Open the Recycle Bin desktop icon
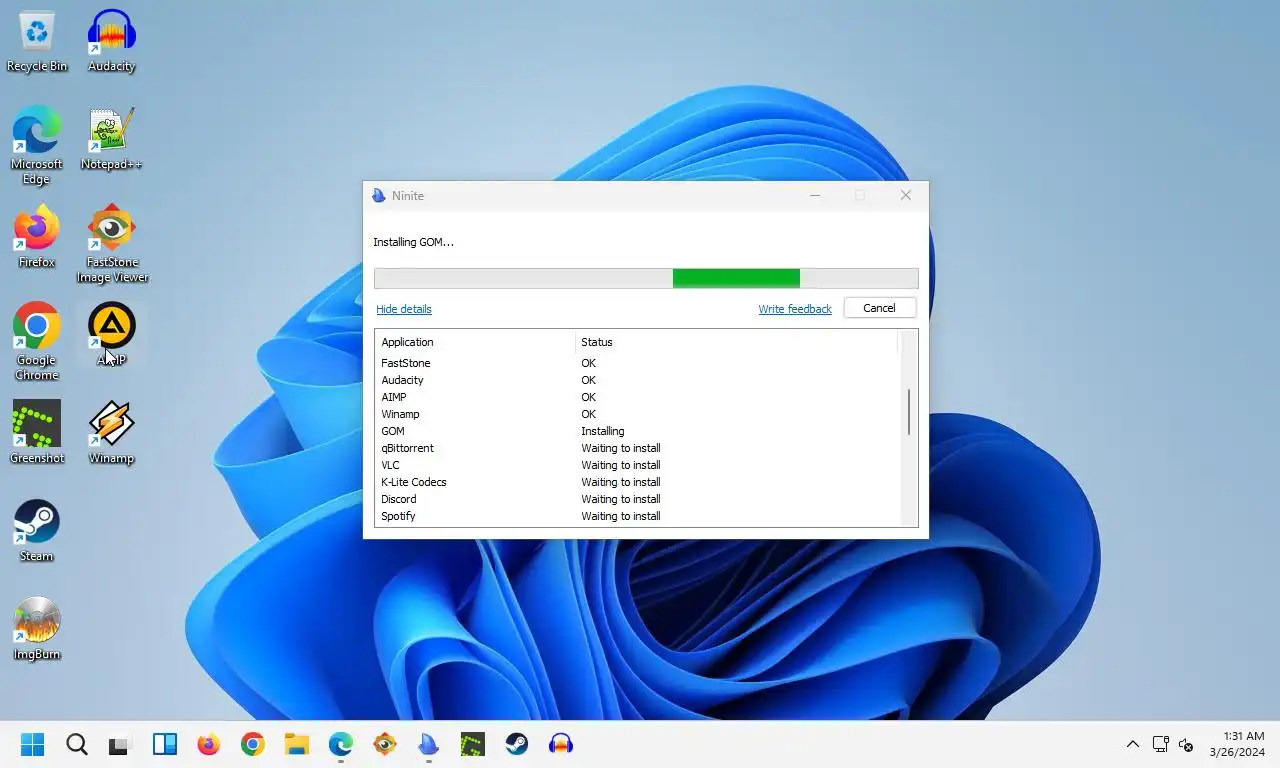Viewport: 1280px width, 768px height. click(37, 41)
